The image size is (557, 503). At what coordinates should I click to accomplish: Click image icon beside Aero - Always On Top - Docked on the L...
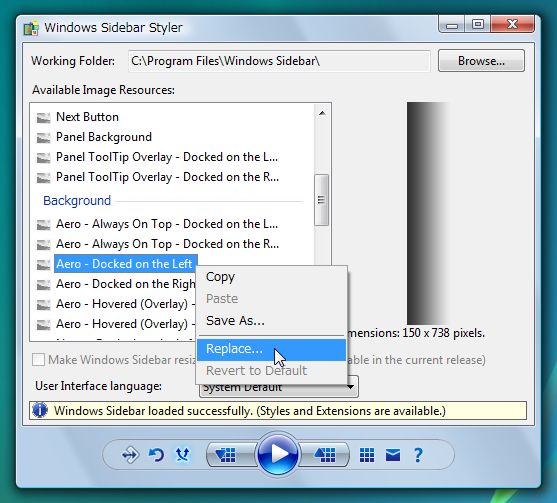(43, 225)
